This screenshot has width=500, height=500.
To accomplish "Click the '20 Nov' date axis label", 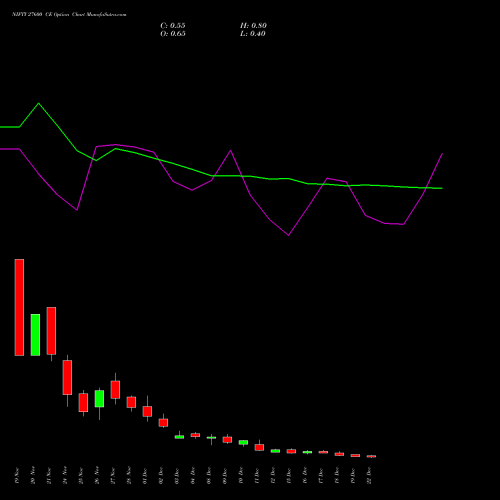I will tap(33, 476).
